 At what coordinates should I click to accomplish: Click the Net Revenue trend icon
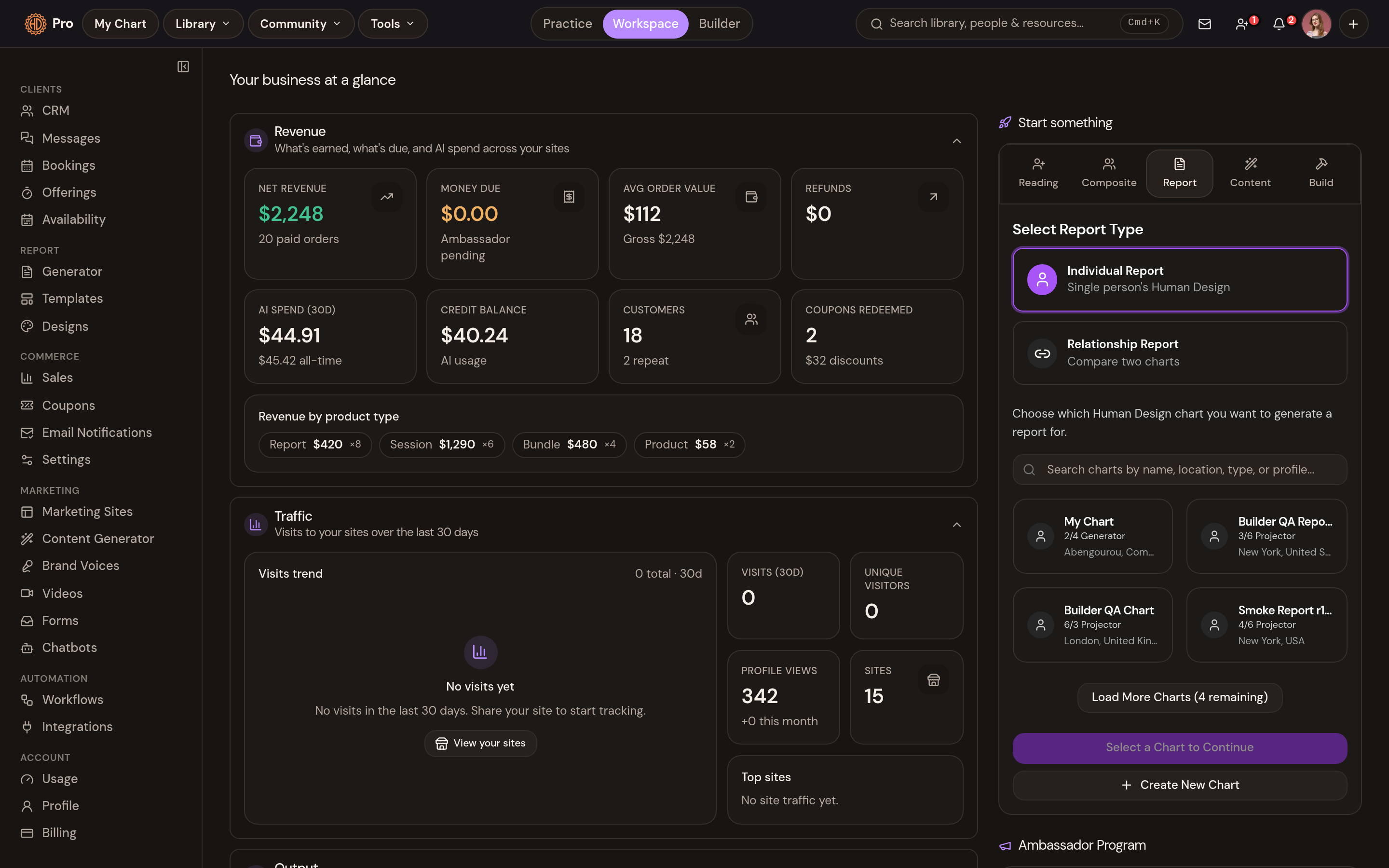[386, 197]
